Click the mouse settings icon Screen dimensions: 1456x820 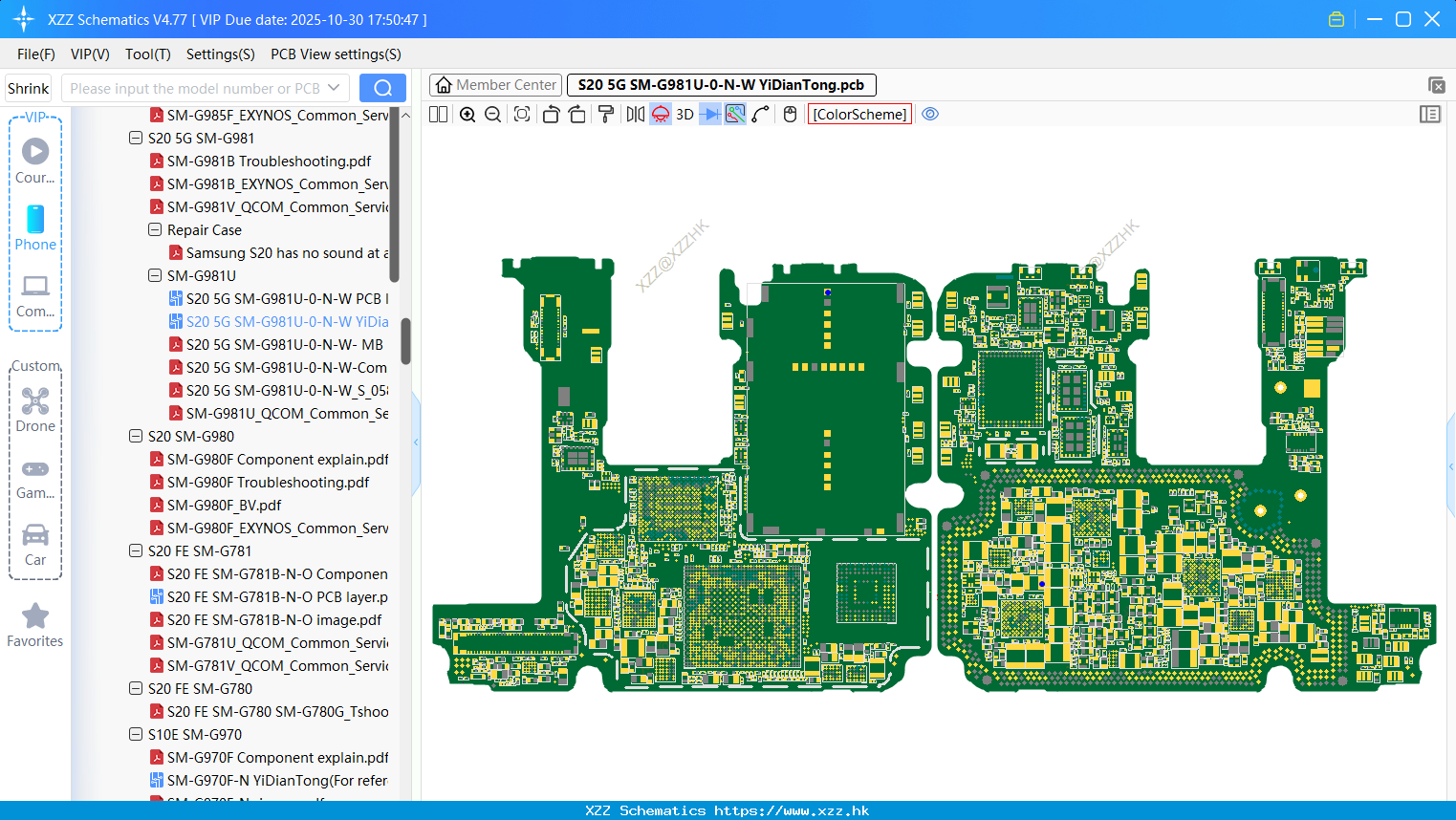pos(790,115)
